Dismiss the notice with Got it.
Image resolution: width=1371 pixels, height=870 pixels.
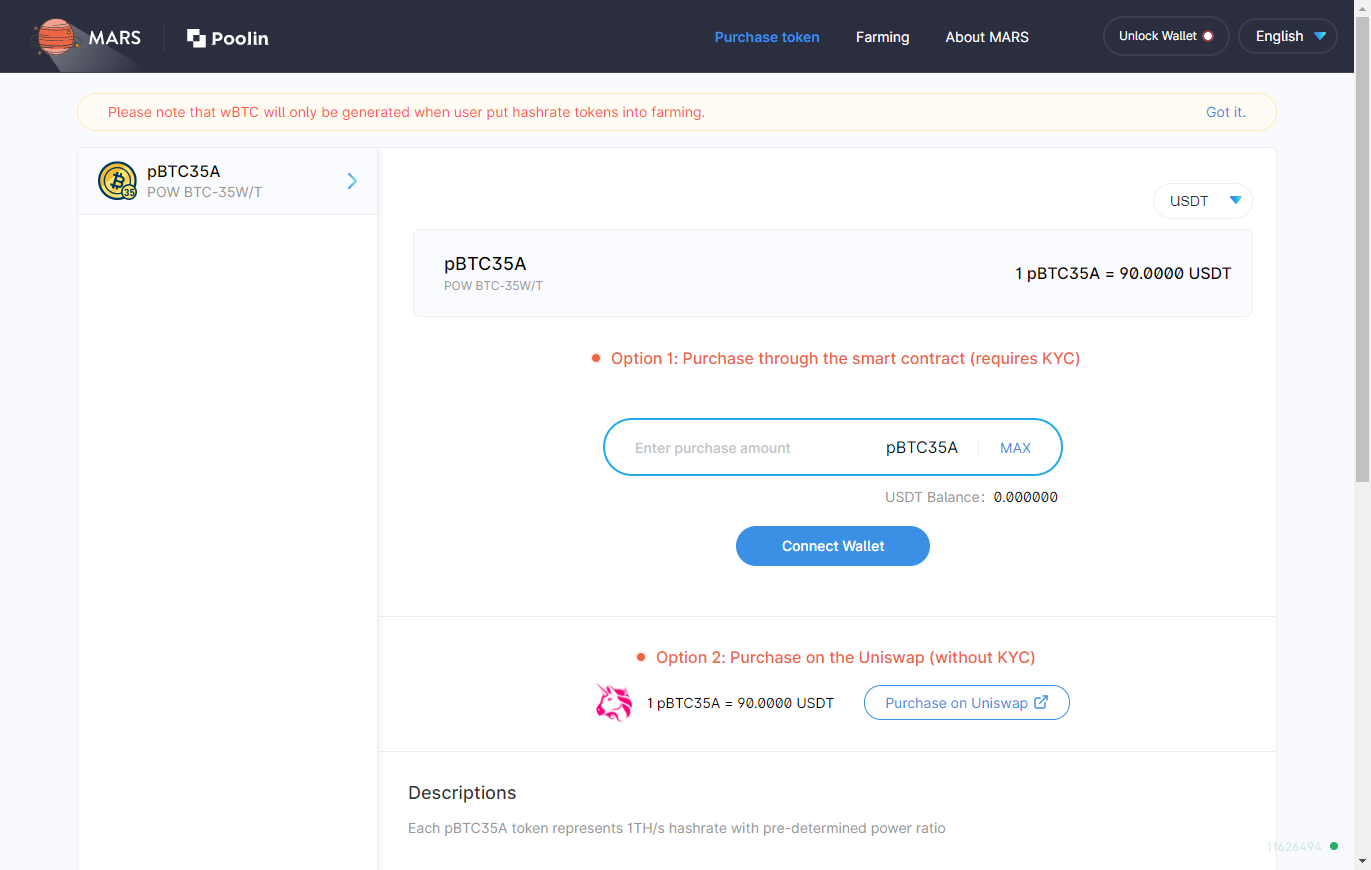(x=1226, y=112)
